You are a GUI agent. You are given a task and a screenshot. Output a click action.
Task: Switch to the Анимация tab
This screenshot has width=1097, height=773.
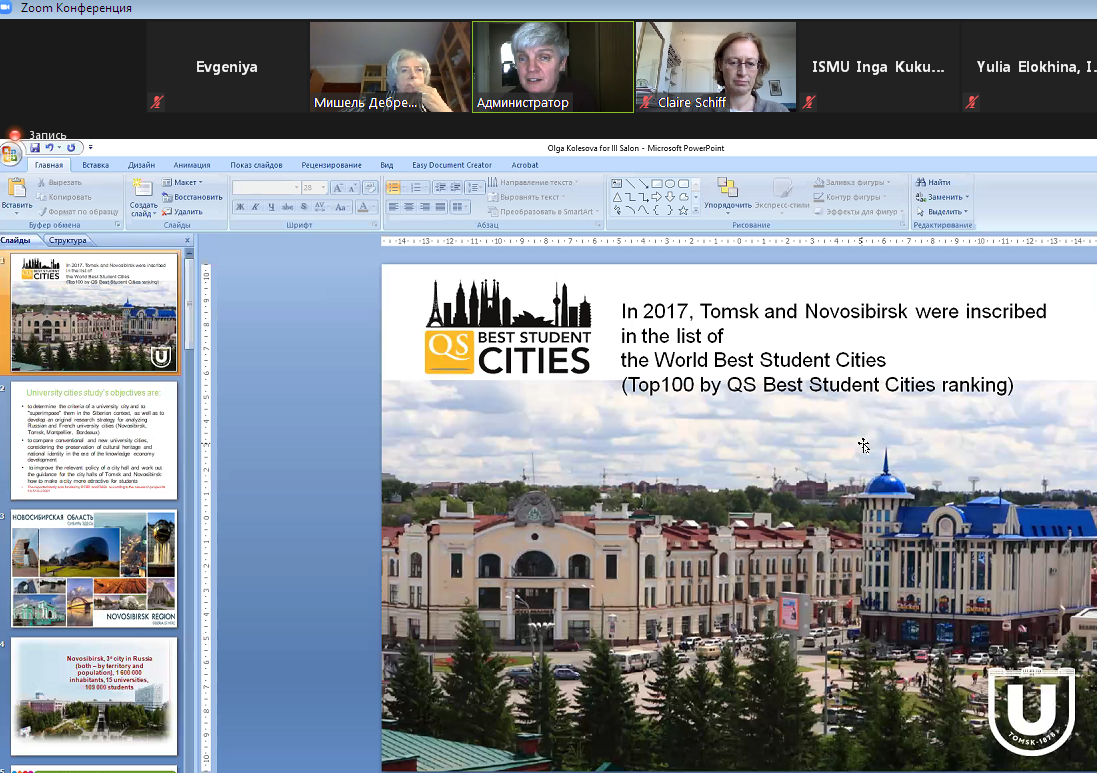pyautogui.click(x=192, y=165)
